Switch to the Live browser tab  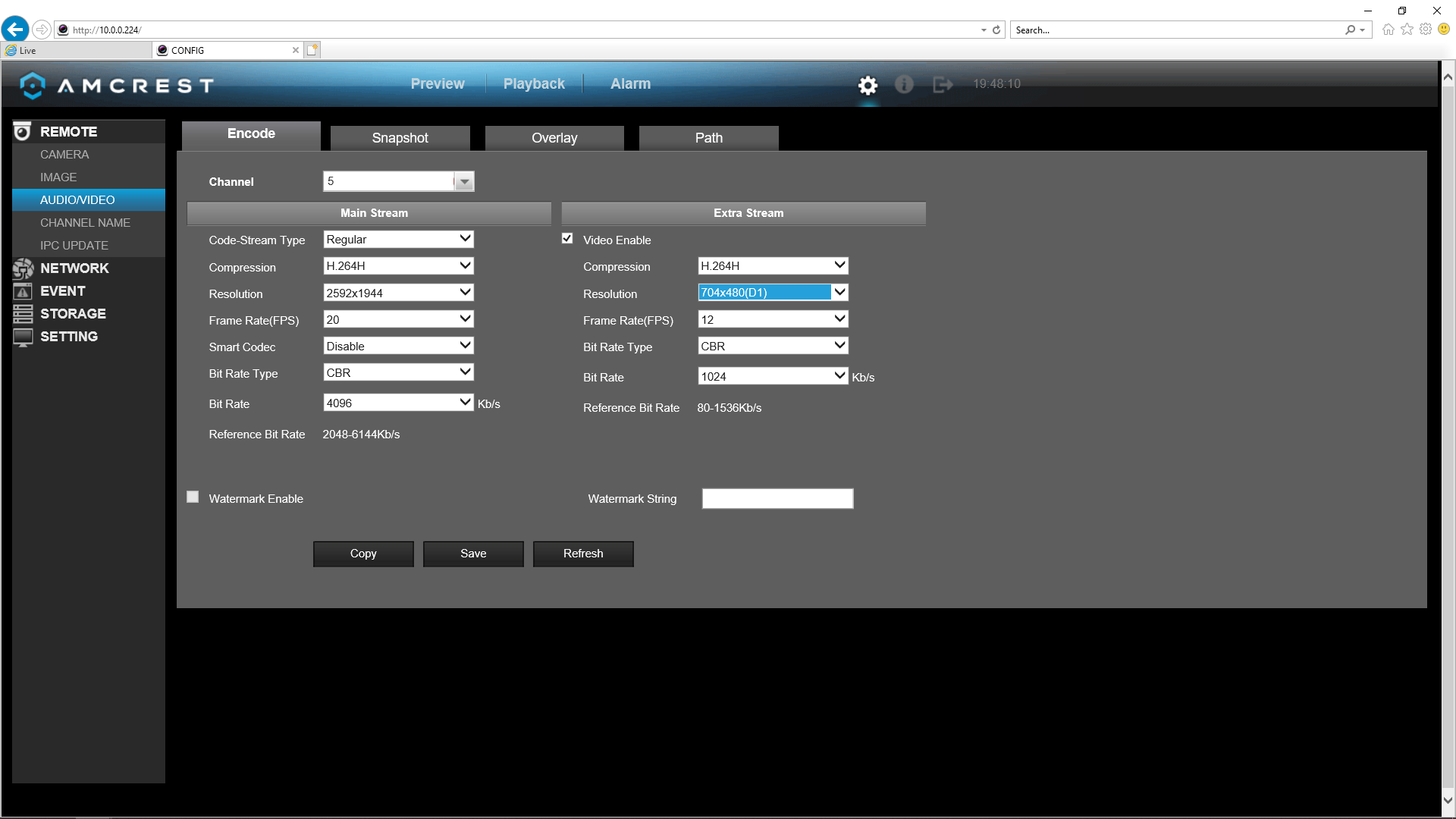[76, 50]
